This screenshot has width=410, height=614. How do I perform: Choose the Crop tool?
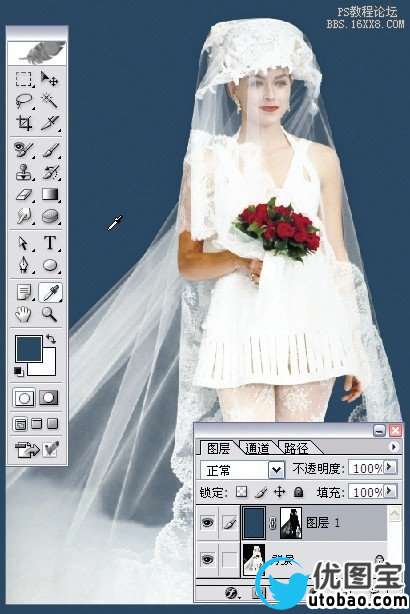pyautogui.click(x=24, y=123)
